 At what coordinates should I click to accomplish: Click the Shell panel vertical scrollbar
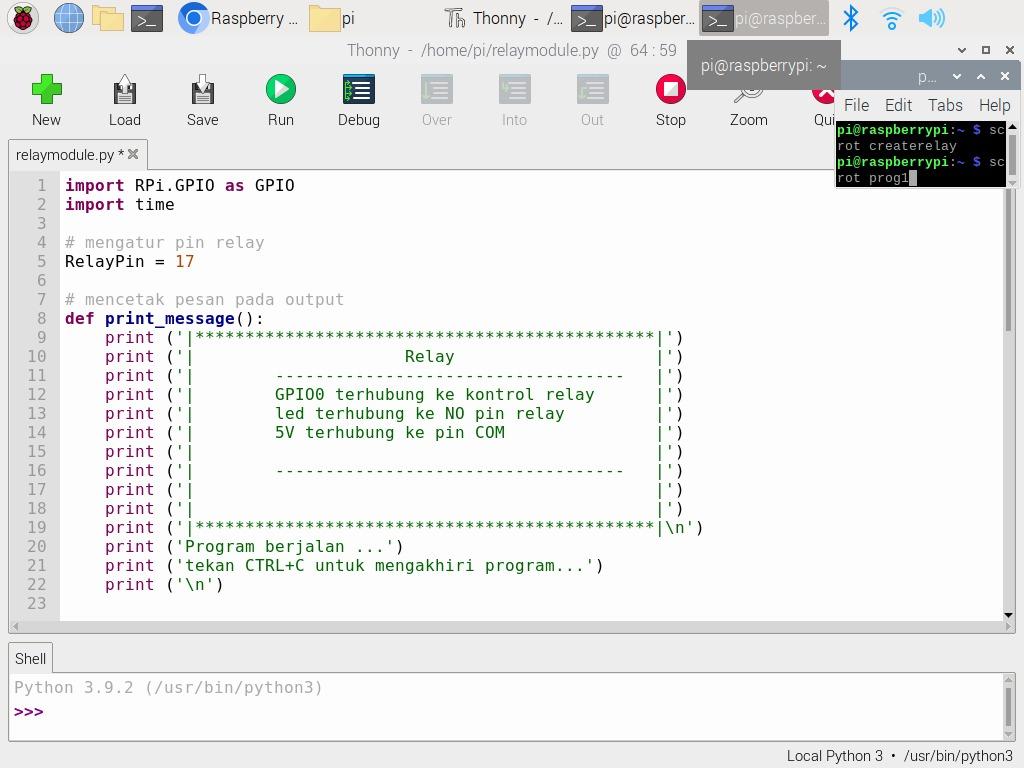click(x=1009, y=707)
